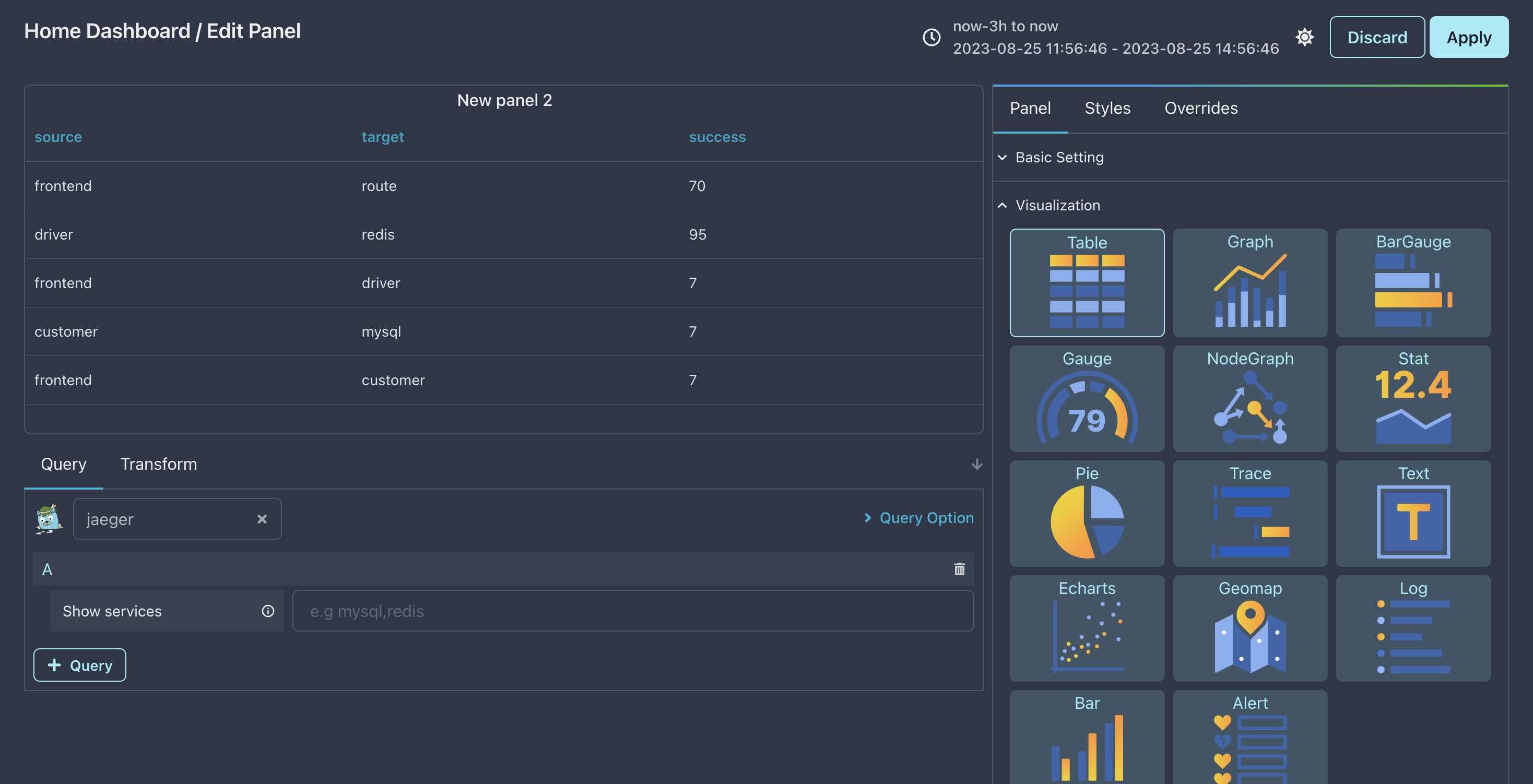Click the Show services info icon

[x=268, y=611]
